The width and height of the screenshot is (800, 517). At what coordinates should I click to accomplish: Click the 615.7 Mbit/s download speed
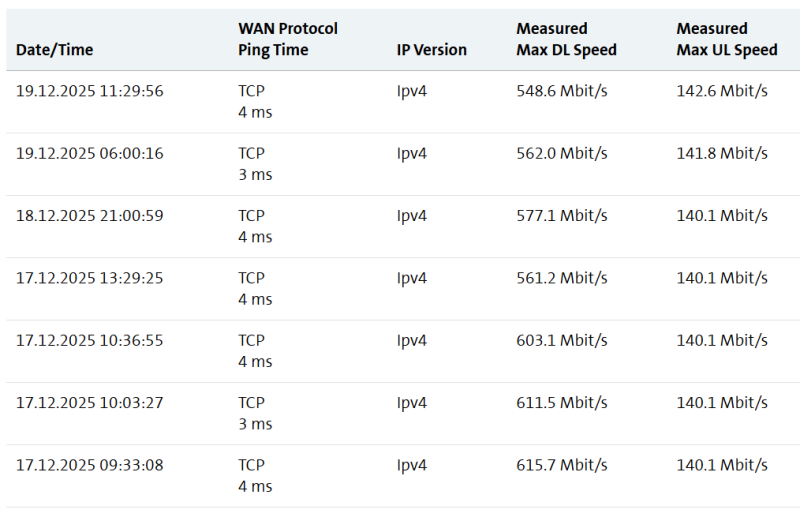562,465
